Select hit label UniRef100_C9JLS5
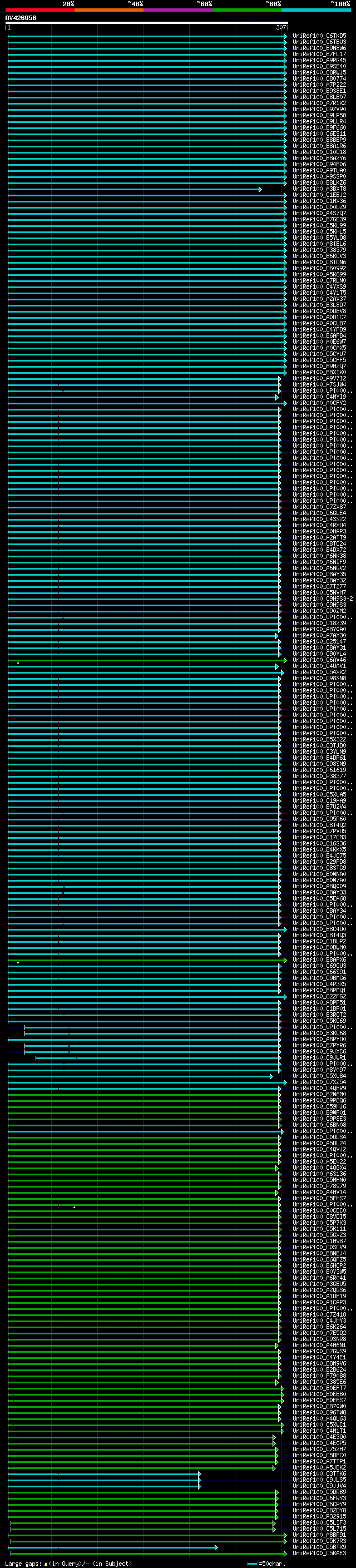This screenshot has width=356, height=1568. pos(319,1480)
